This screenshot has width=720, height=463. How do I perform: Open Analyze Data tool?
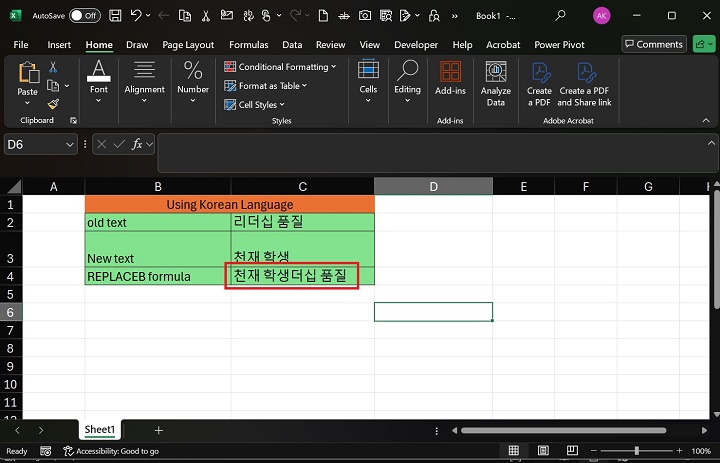tap(496, 82)
